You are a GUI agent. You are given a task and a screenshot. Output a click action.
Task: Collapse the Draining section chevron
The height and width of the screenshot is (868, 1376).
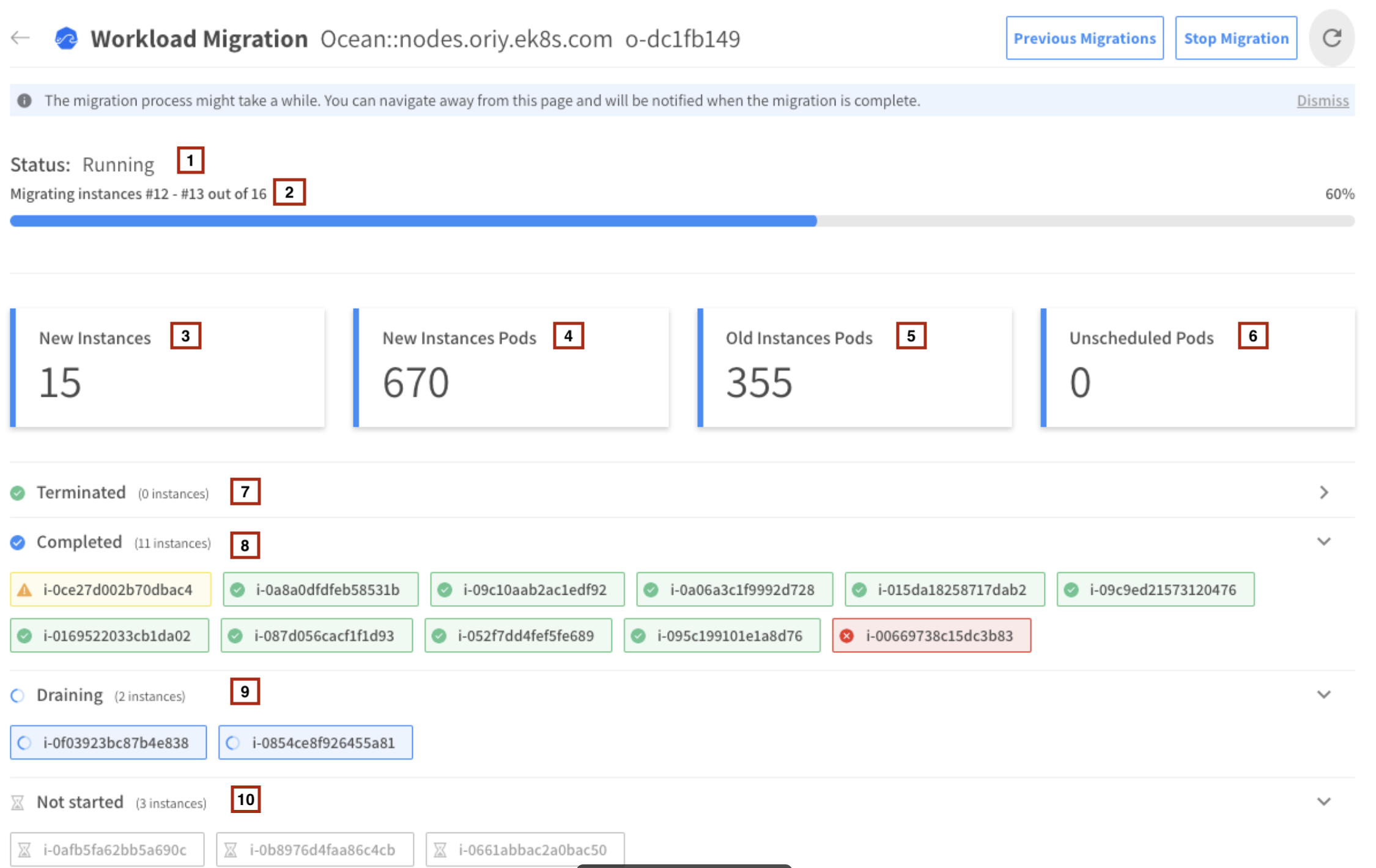click(1324, 695)
